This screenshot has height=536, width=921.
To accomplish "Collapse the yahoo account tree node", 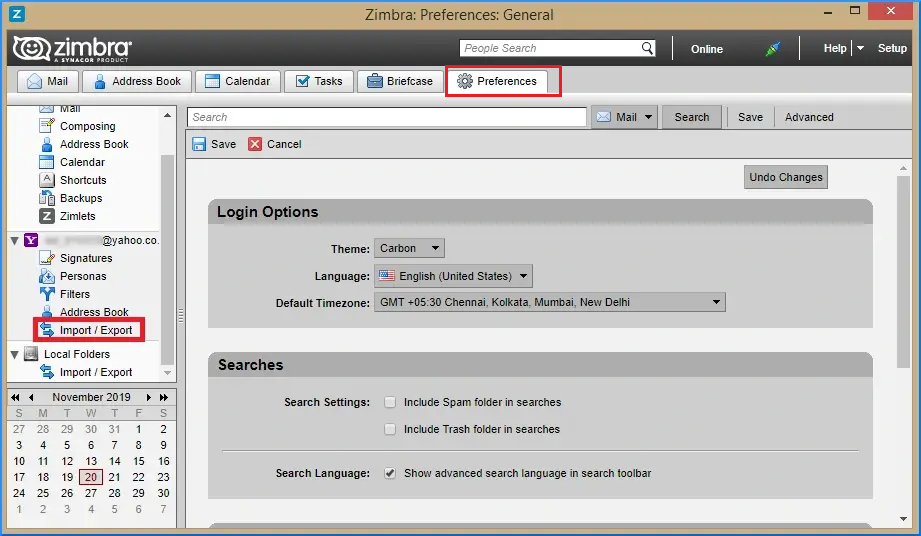I will [x=15, y=241].
